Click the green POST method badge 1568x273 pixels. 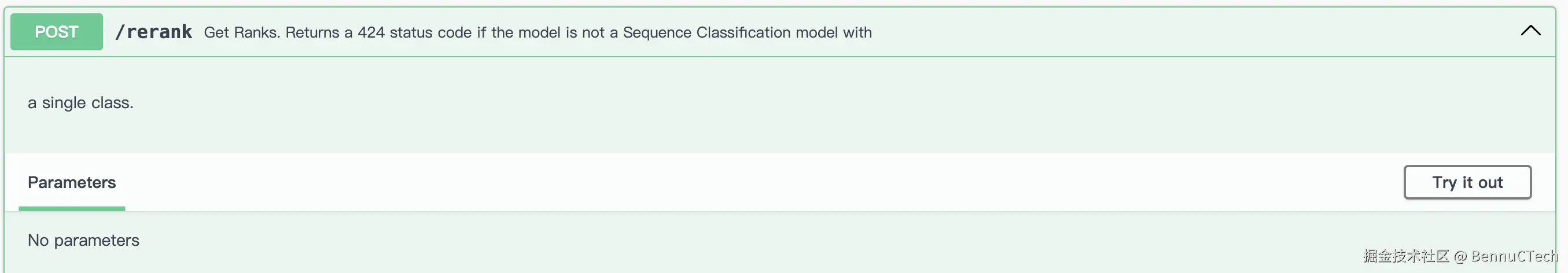(57, 32)
